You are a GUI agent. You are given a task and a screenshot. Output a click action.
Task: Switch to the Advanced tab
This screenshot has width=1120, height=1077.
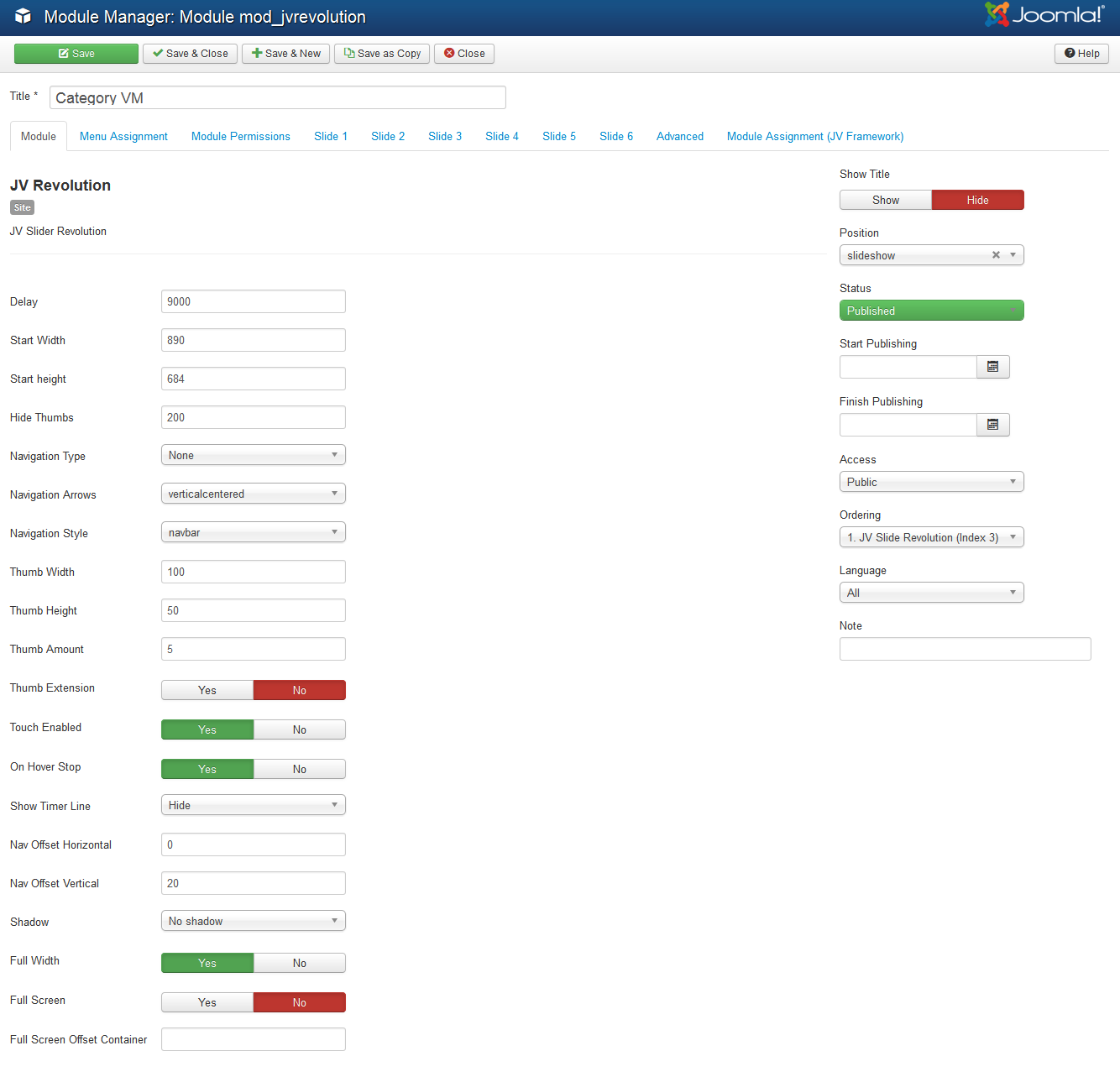click(x=680, y=136)
